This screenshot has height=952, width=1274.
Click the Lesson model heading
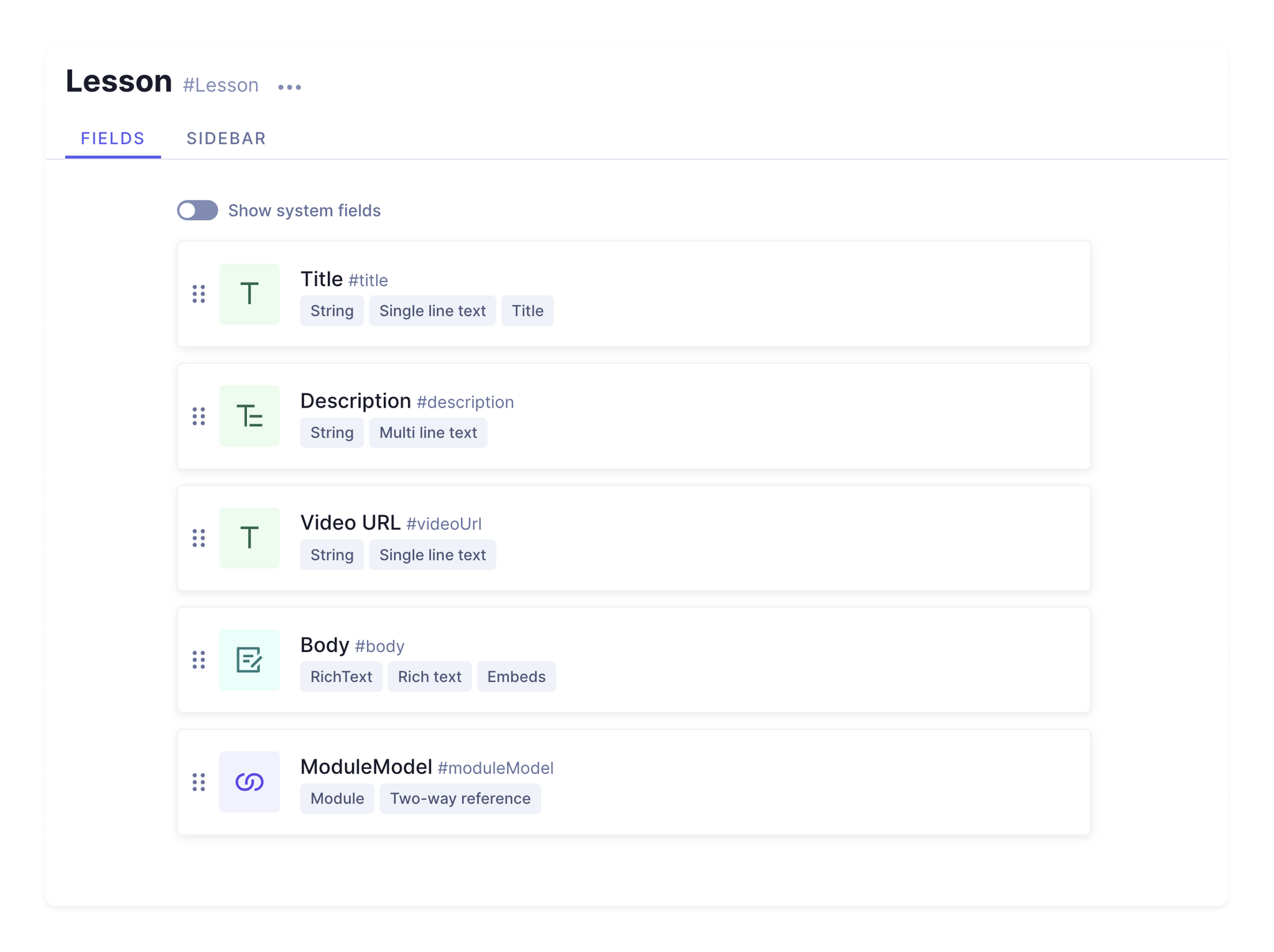[x=119, y=82]
